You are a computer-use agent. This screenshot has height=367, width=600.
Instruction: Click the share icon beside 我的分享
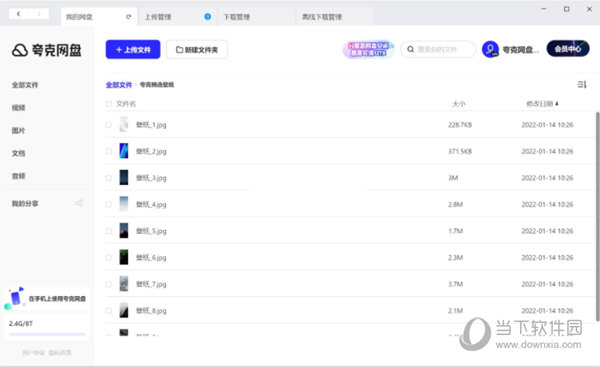click(x=79, y=203)
